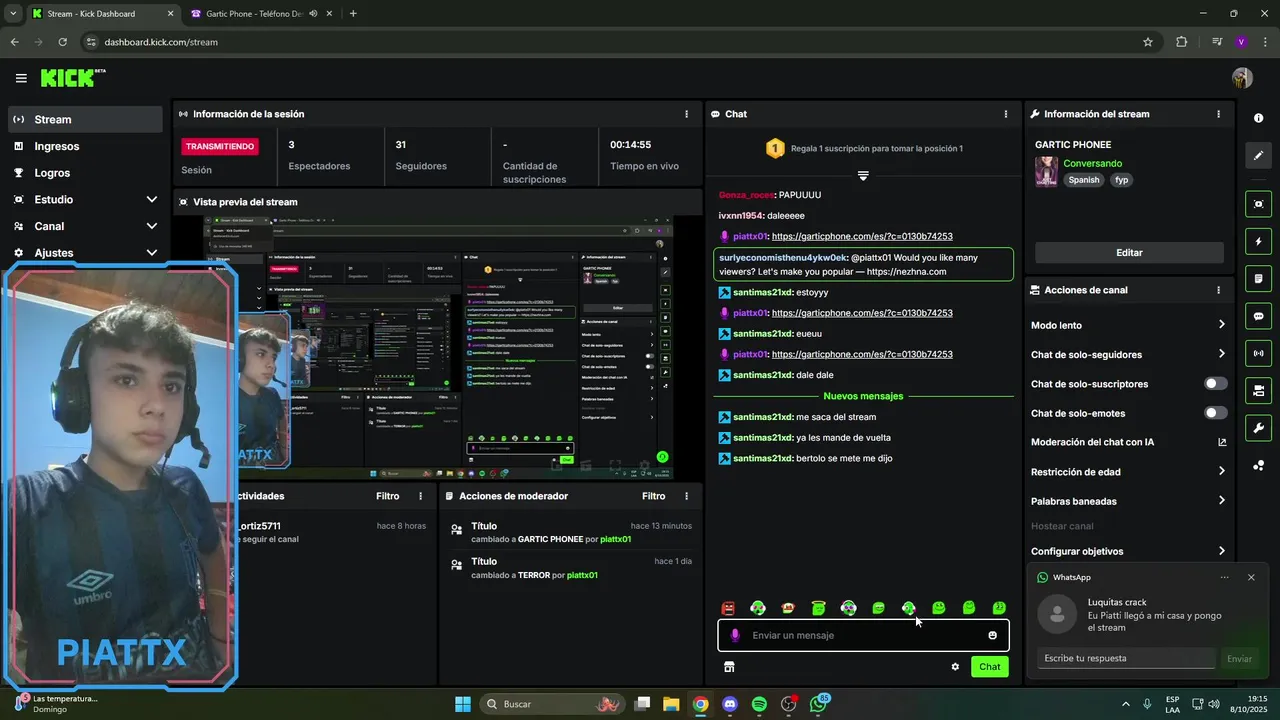Open the Configurar objetivos arrow

click(1221, 551)
